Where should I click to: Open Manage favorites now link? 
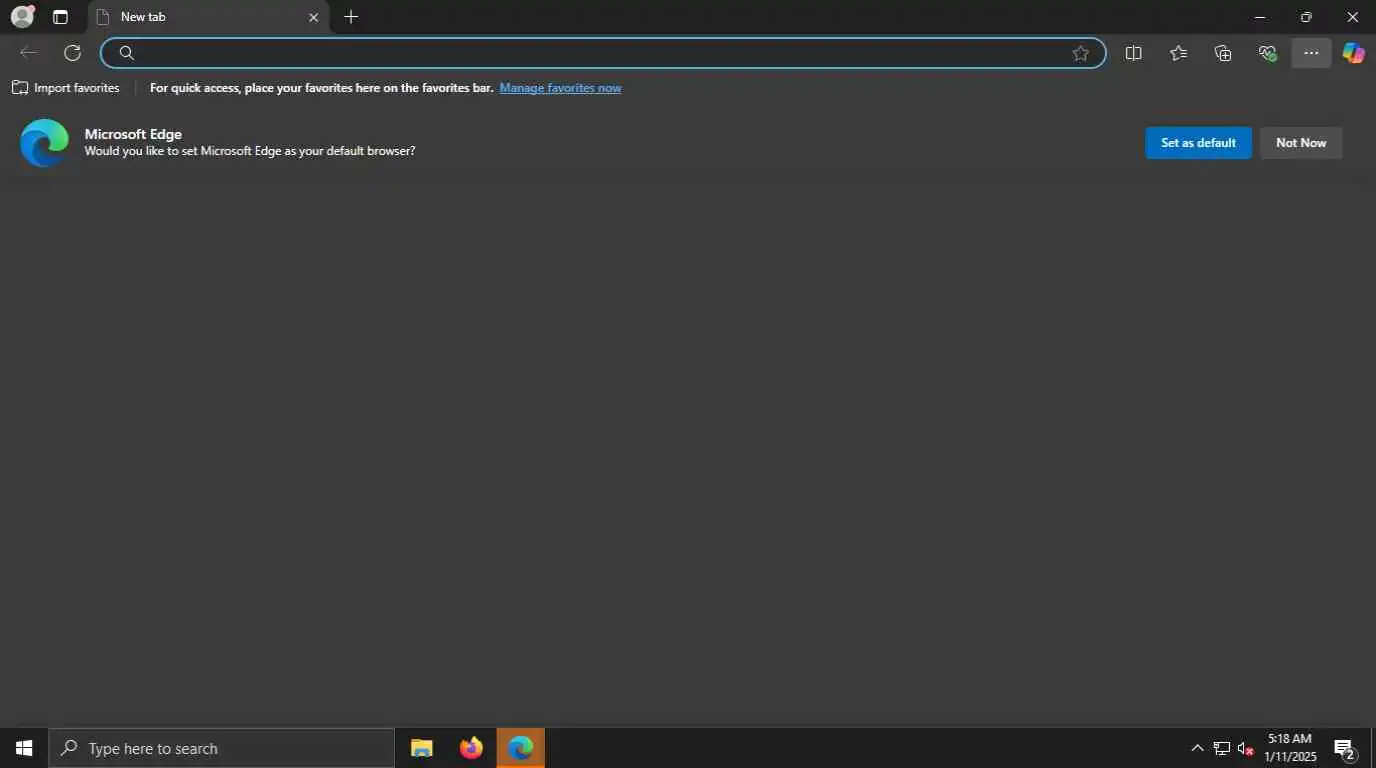(560, 88)
